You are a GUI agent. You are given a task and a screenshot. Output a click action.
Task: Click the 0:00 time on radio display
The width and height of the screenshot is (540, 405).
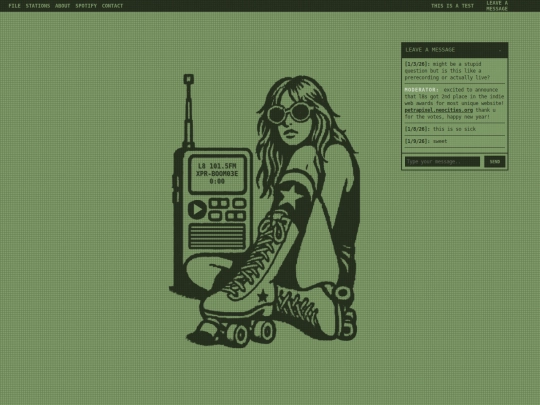217,181
